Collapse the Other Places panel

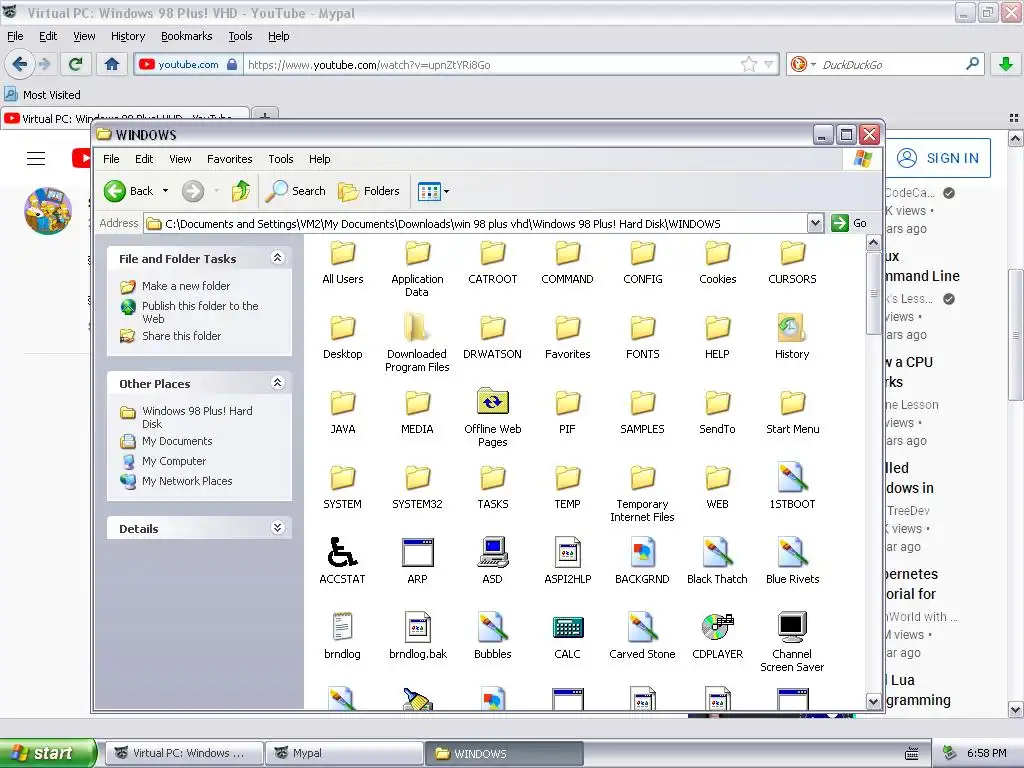(278, 383)
